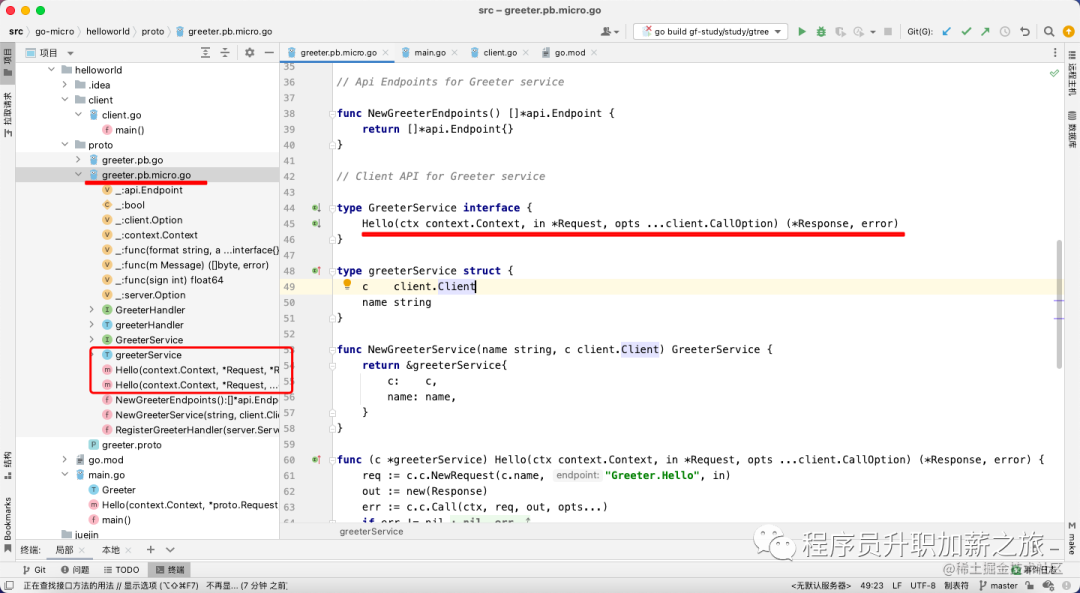Hide the project tool window
The height and width of the screenshot is (593, 1080).
click(269, 52)
